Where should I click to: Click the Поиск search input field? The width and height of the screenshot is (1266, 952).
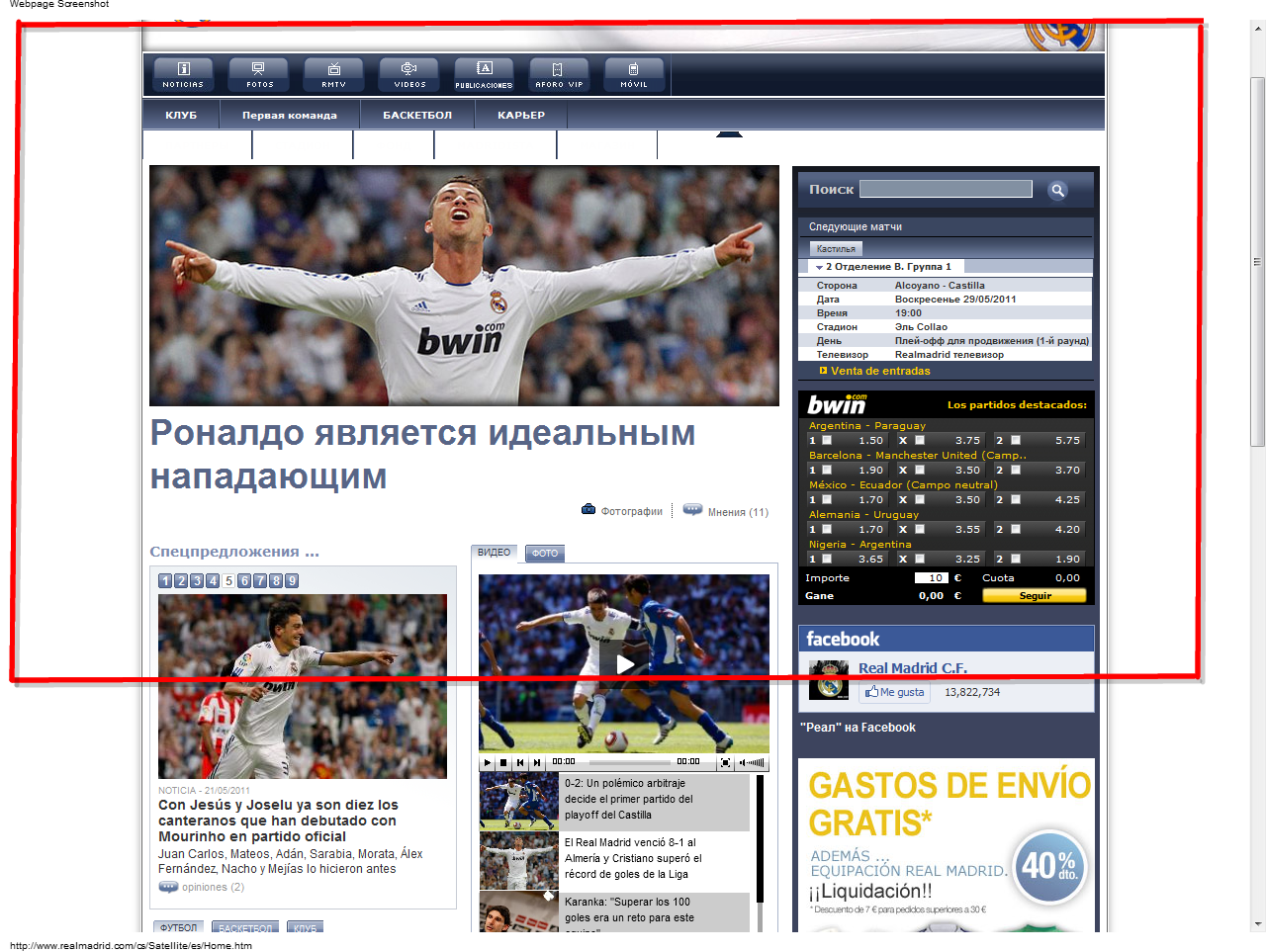point(946,189)
